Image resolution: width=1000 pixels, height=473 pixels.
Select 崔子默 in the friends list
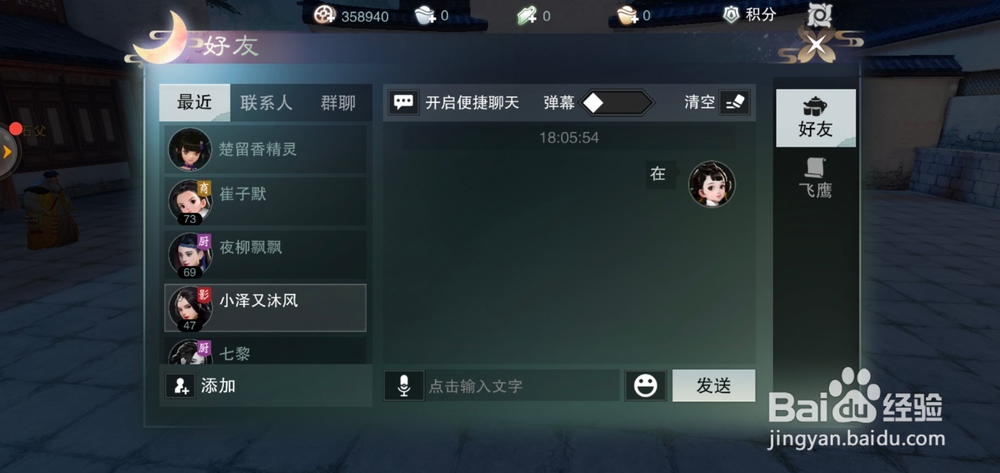tap(265, 201)
